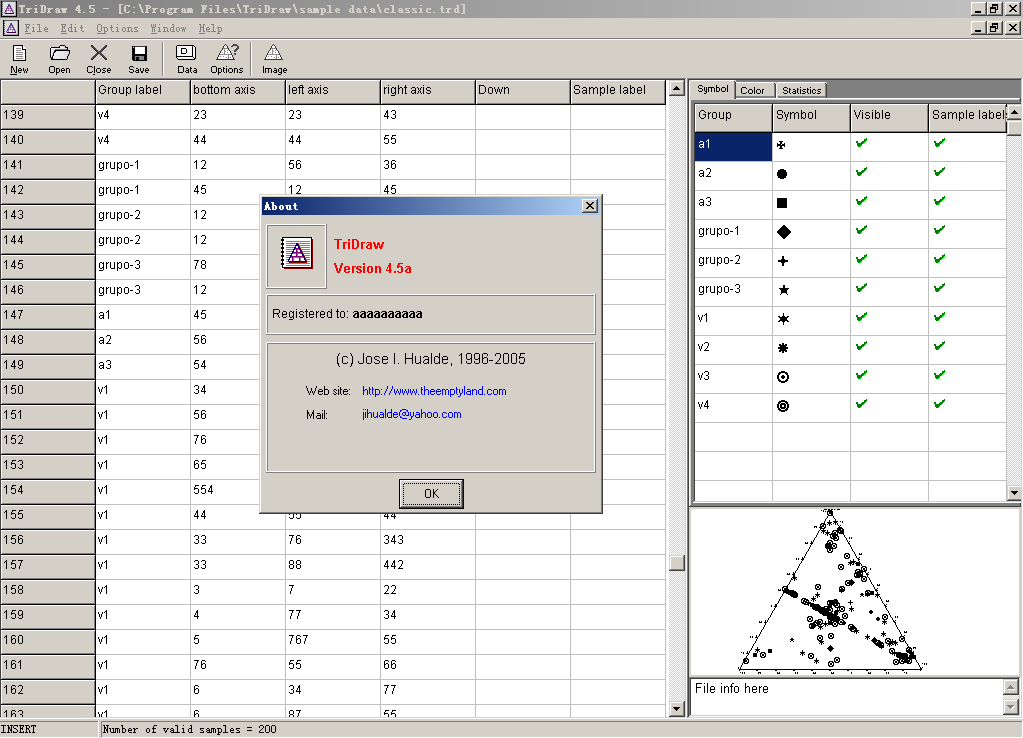Click the TriDraw logo in About dialog
Screen dimensions: 1023x738
[x=297, y=255]
